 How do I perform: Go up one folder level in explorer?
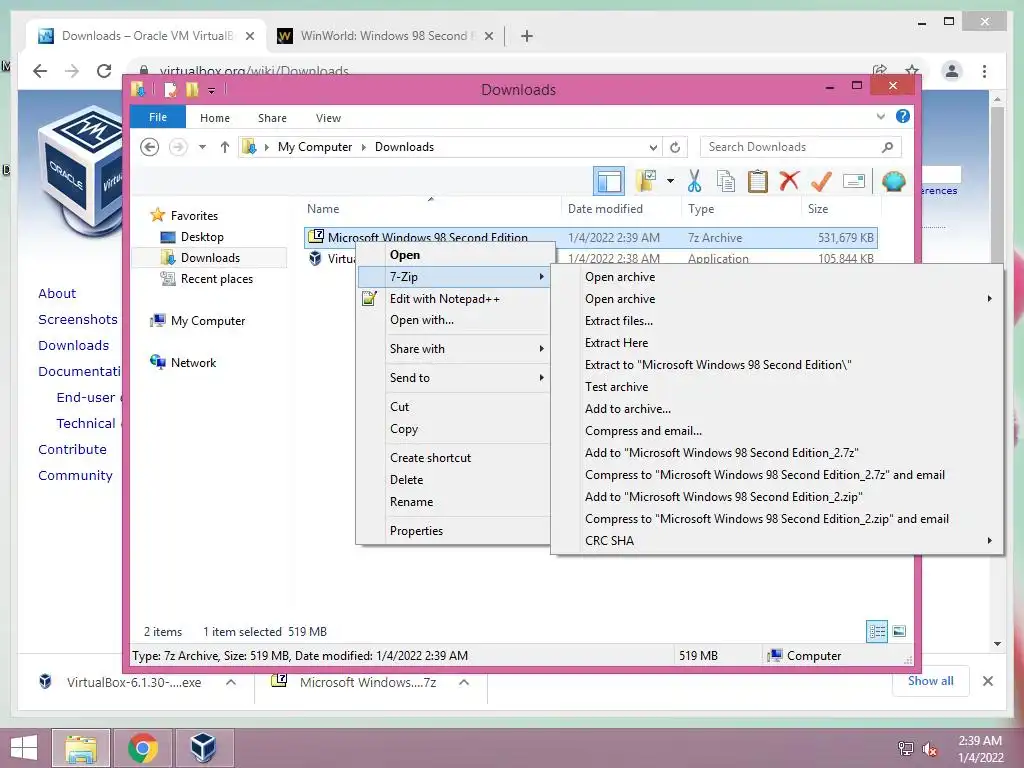[225, 147]
